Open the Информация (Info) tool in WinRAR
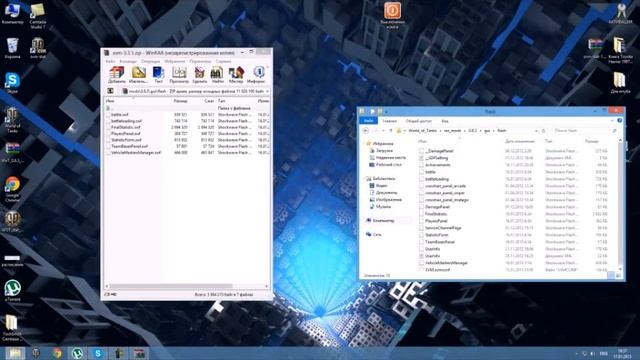The height and width of the screenshot is (360, 640). tap(257, 75)
